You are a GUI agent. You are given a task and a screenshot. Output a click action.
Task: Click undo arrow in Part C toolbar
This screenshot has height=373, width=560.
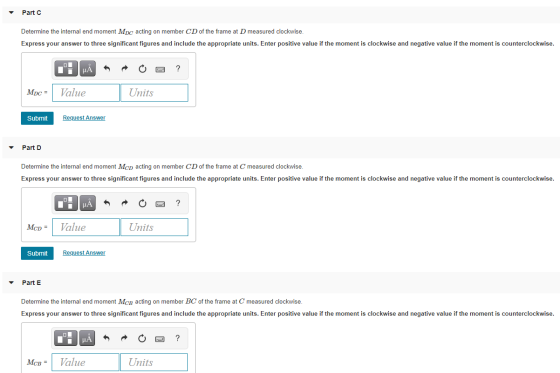point(106,68)
